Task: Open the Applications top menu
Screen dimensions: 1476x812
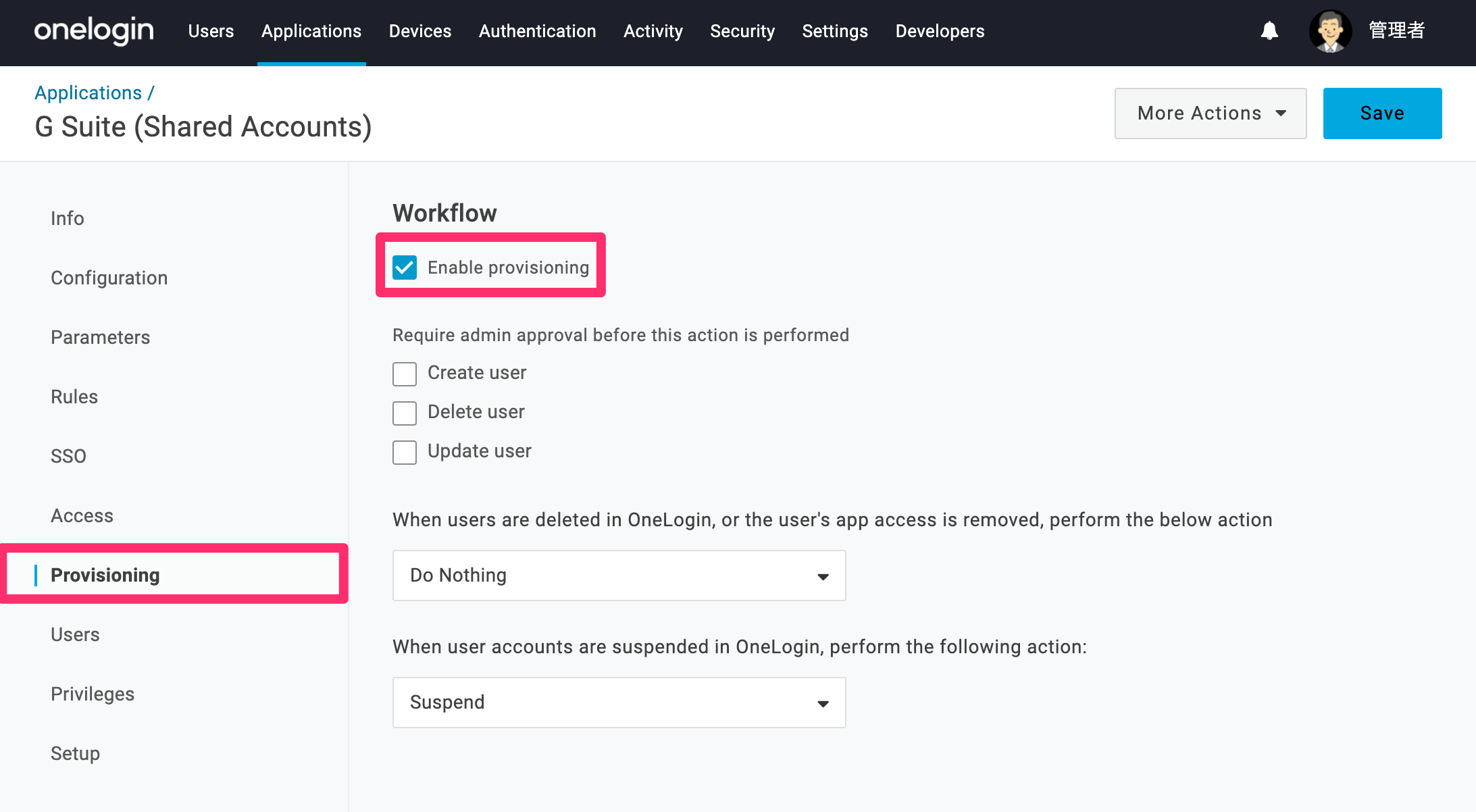Action: point(311,31)
